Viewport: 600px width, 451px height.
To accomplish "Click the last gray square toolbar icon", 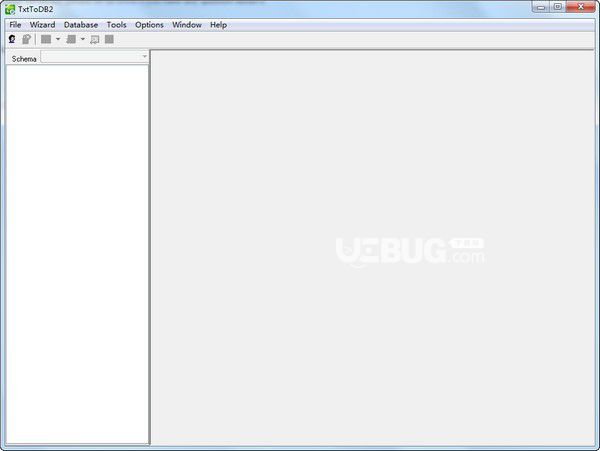I will pos(109,39).
